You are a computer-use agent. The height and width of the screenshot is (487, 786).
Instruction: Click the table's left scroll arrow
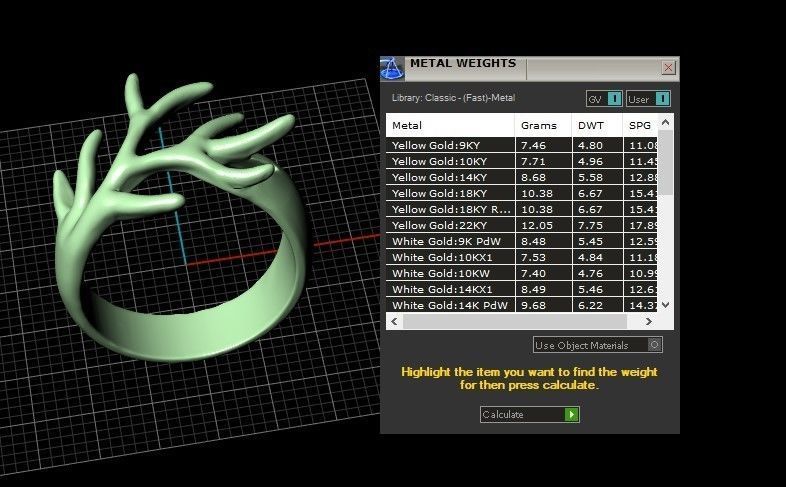click(394, 322)
